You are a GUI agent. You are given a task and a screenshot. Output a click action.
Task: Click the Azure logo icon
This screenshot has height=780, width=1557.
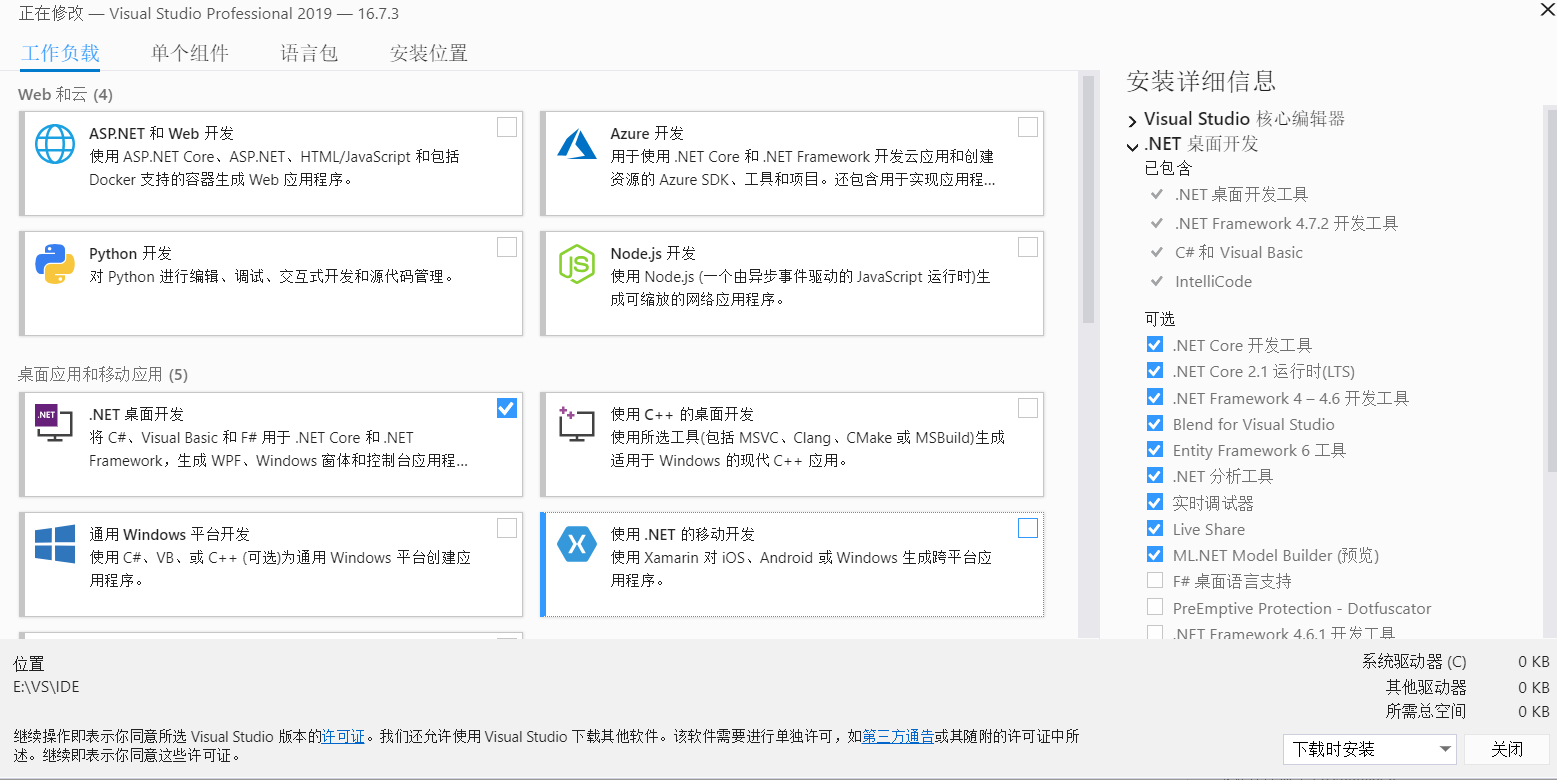[x=577, y=144]
